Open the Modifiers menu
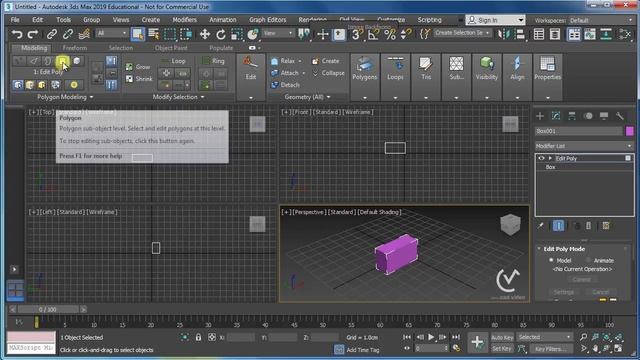The image size is (640, 360). [x=184, y=20]
